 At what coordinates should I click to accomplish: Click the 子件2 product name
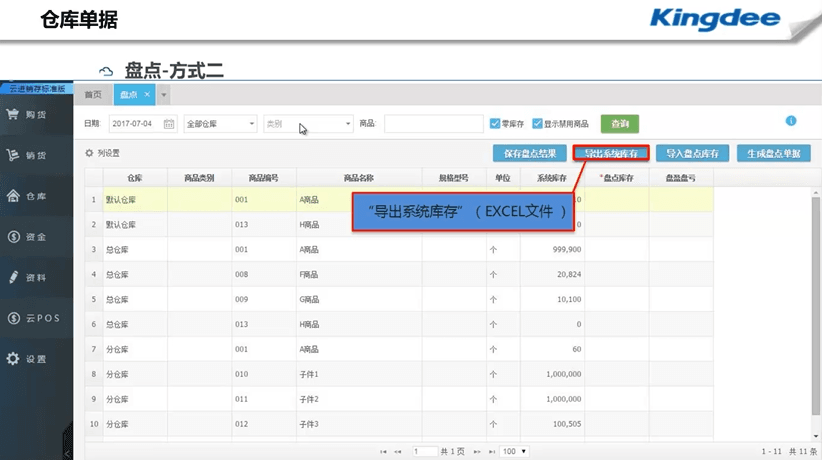(309, 399)
